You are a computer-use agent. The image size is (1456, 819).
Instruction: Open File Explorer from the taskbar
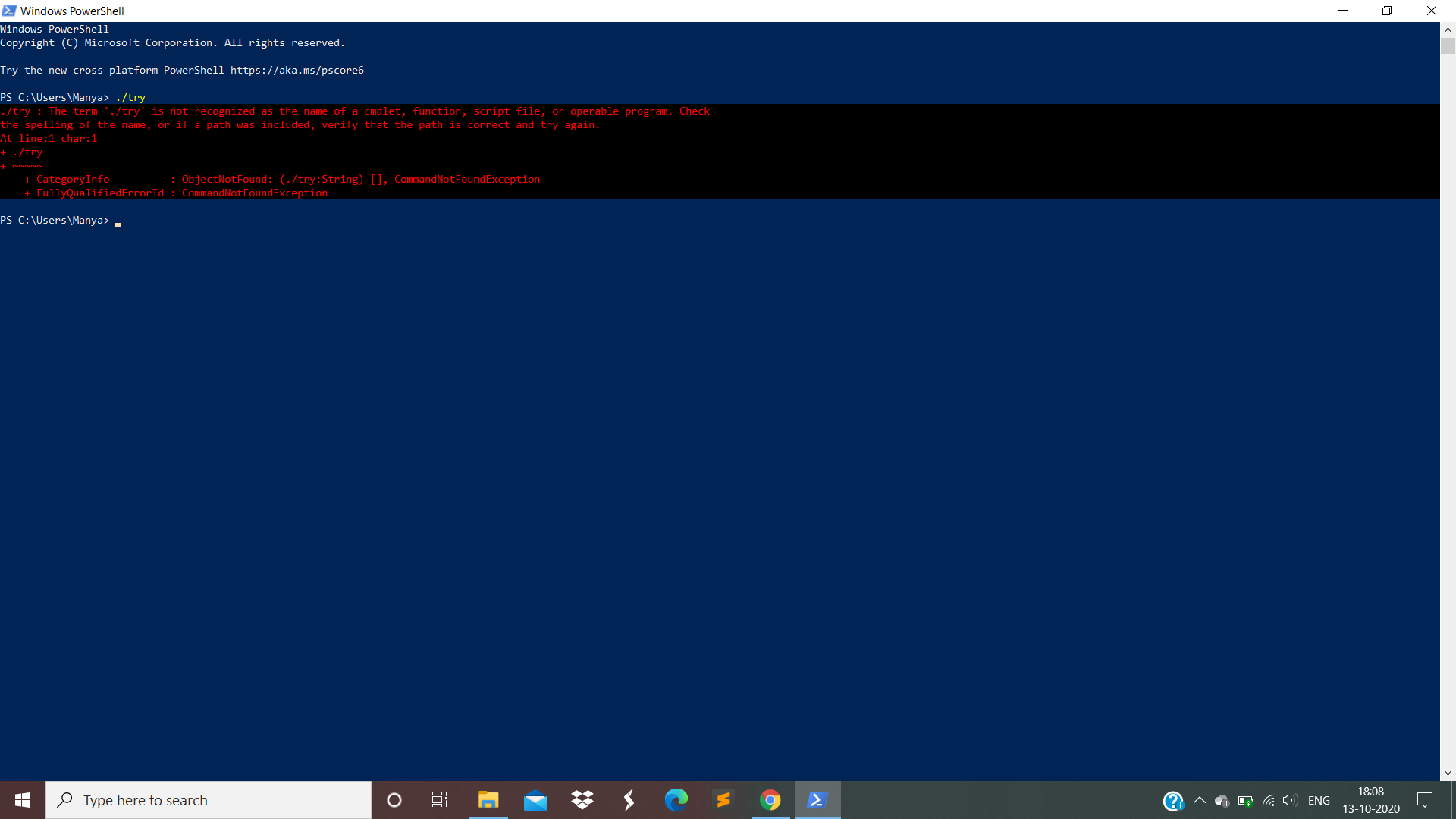pyautogui.click(x=488, y=800)
